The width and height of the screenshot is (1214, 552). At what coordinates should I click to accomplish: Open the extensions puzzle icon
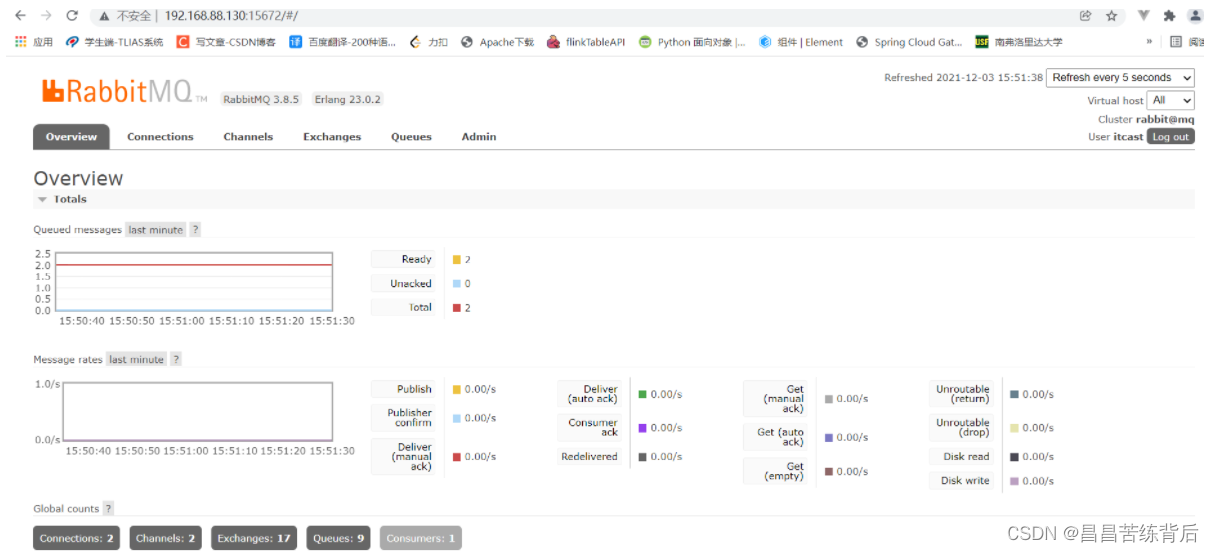click(1169, 16)
